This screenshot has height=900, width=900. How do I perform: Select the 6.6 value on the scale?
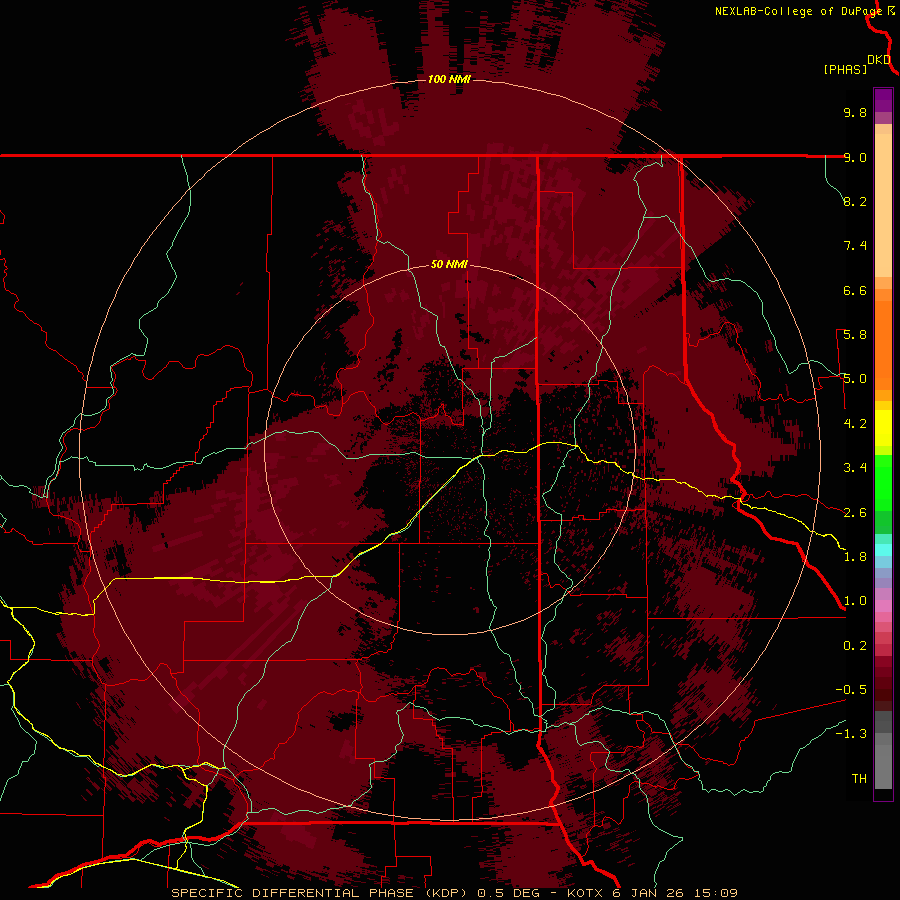855,290
